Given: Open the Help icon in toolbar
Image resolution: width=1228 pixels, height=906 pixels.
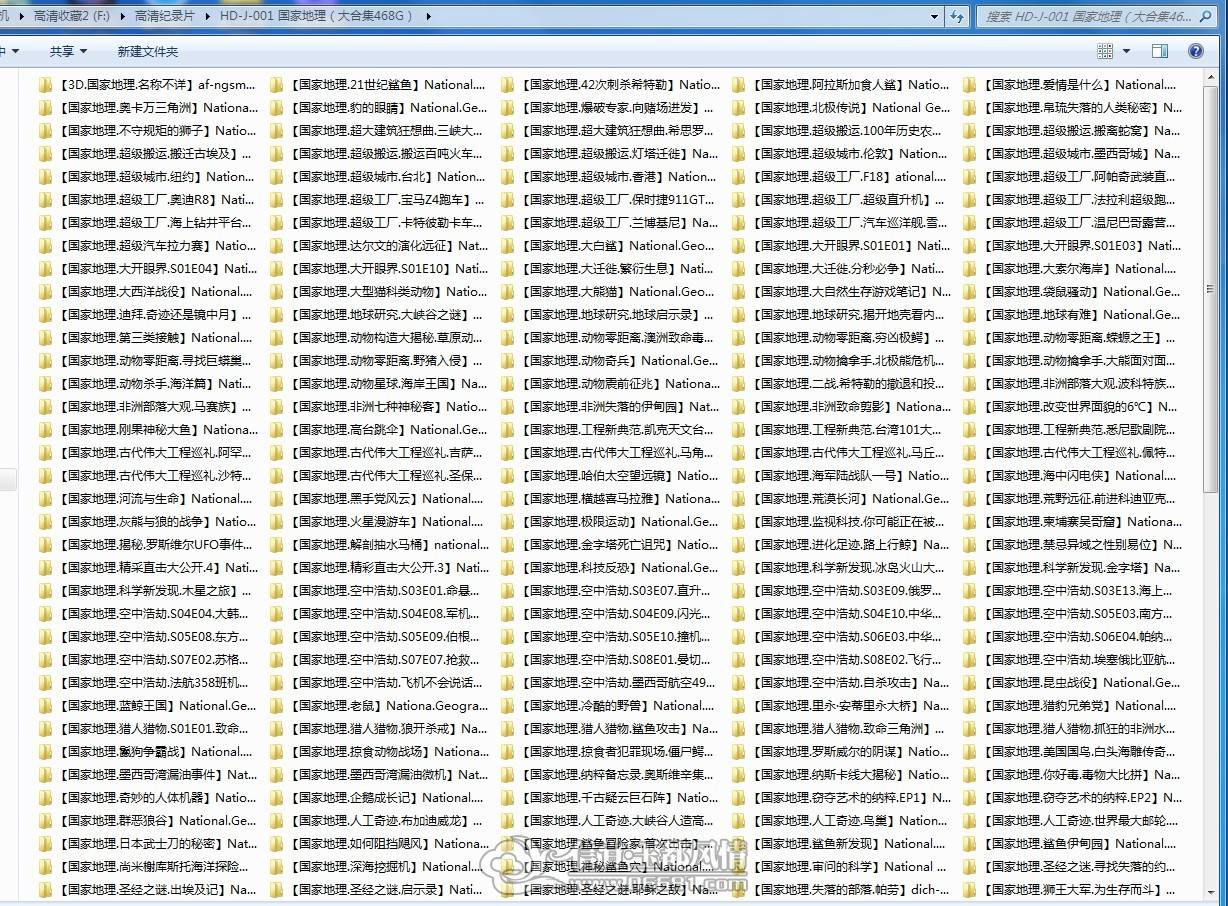Looking at the screenshot, I should 1195,51.
